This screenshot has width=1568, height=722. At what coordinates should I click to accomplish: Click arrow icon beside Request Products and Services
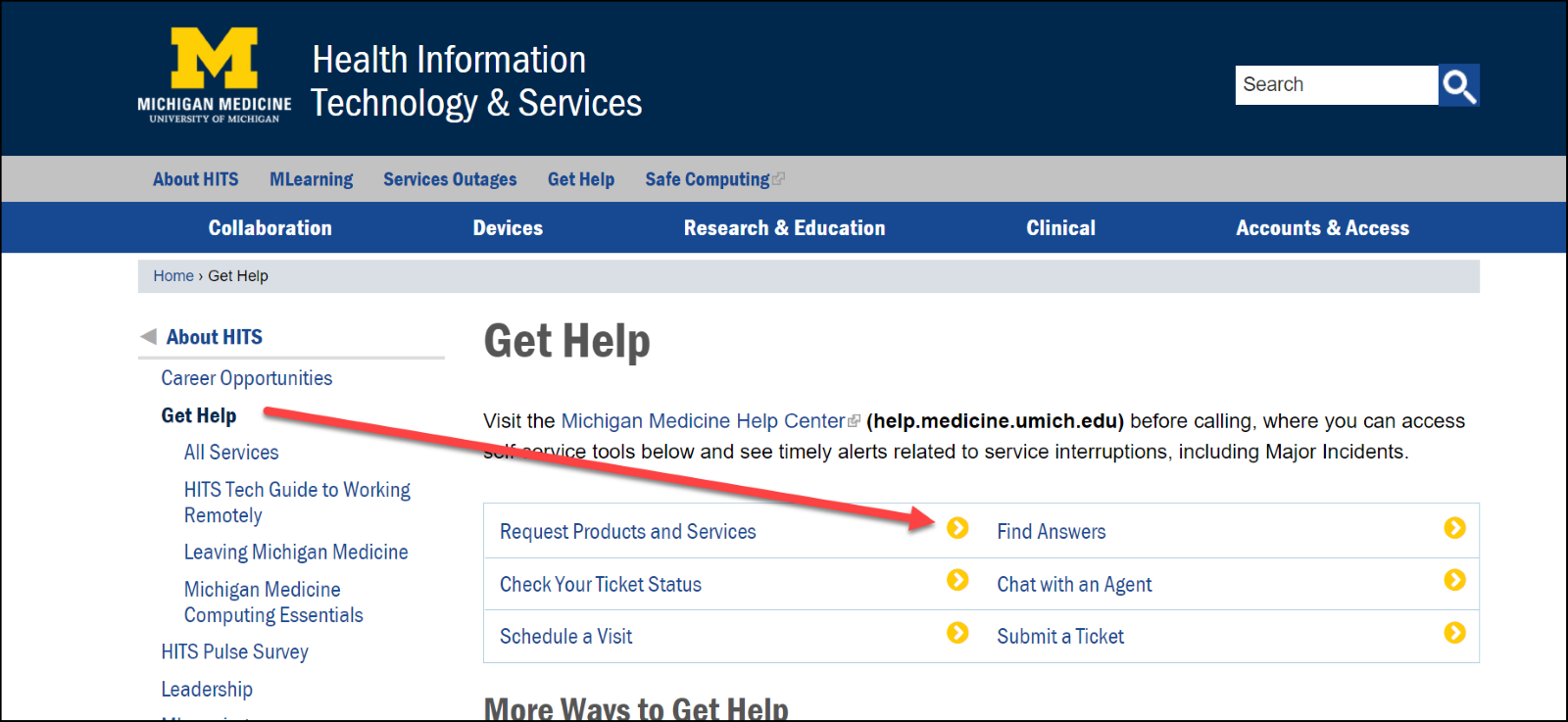[957, 529]
